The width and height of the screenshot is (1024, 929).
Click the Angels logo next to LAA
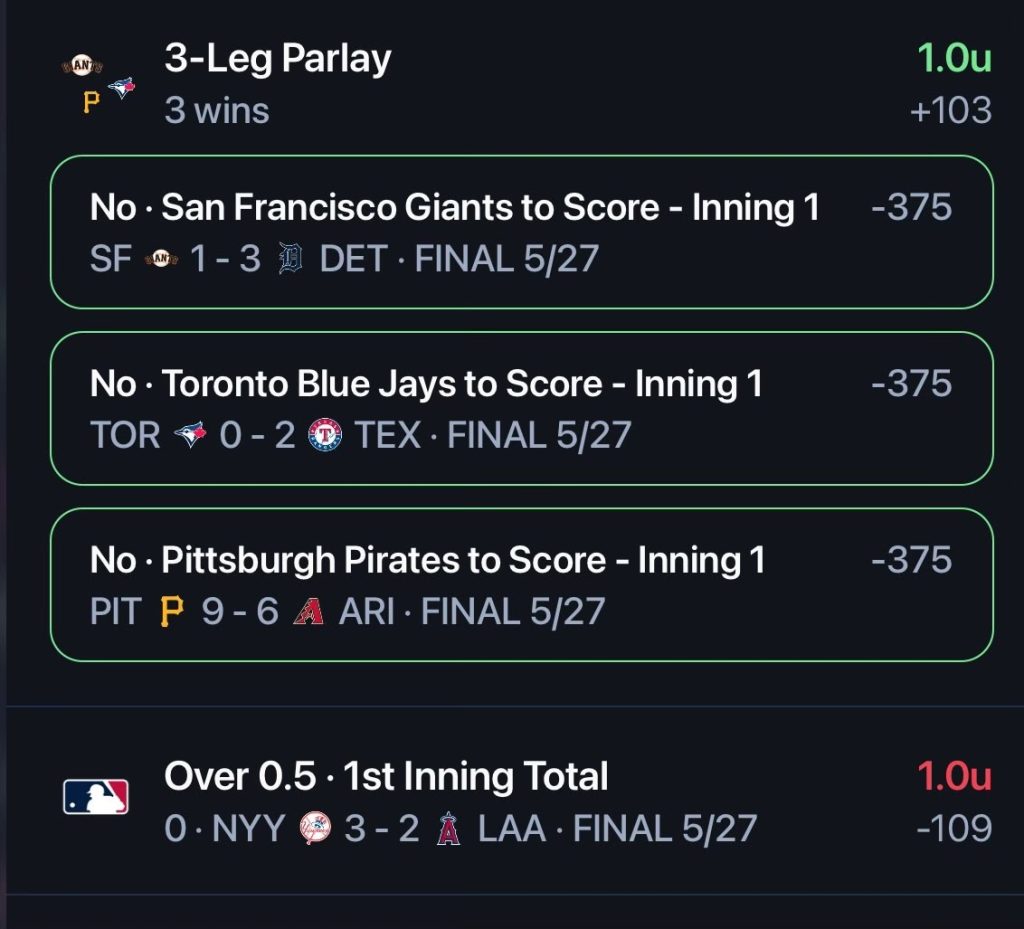pyautogui.click(x=449, y=828)
